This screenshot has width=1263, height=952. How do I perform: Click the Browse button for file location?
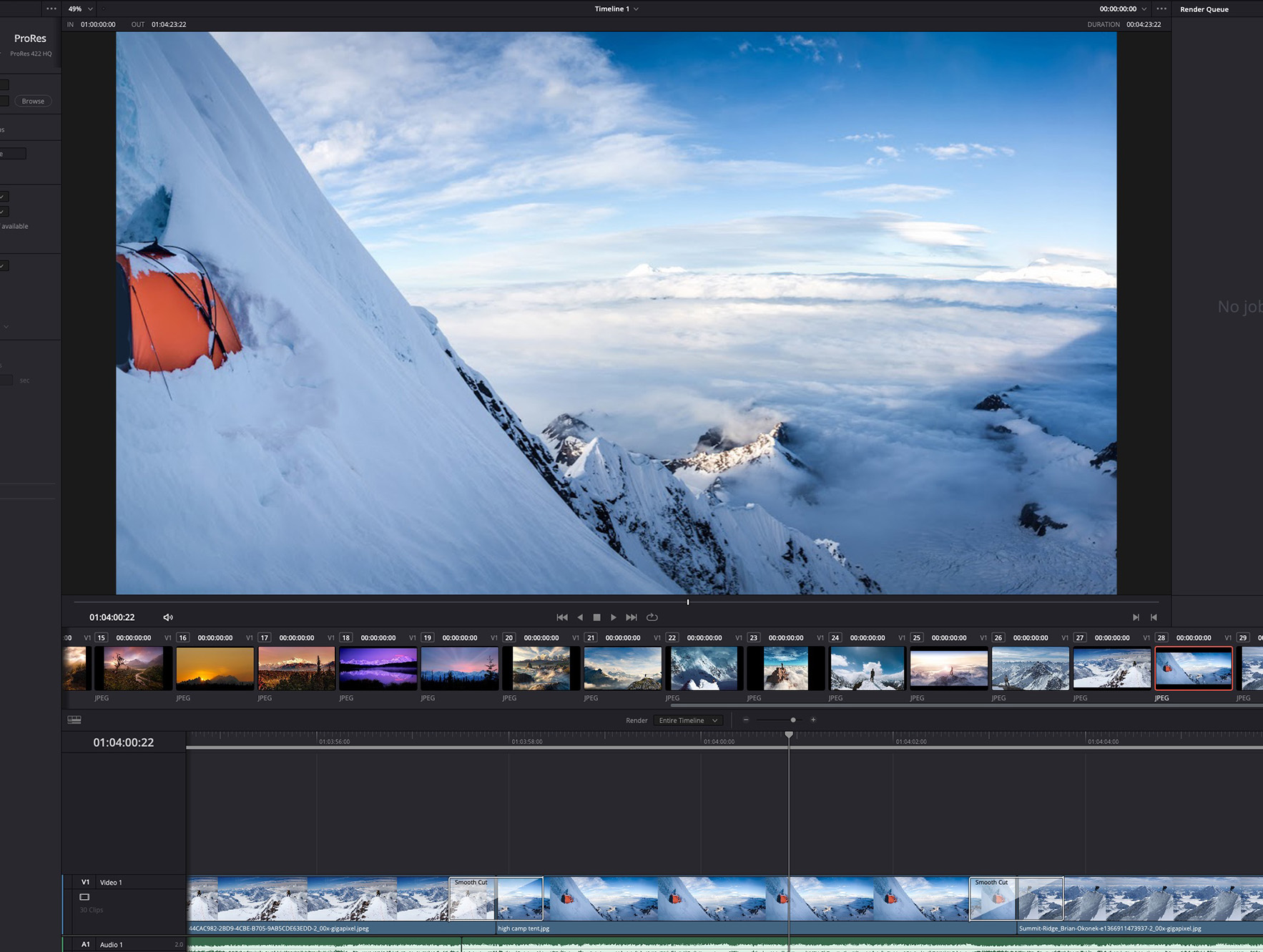pyautogui.click(x=33, y=101)
